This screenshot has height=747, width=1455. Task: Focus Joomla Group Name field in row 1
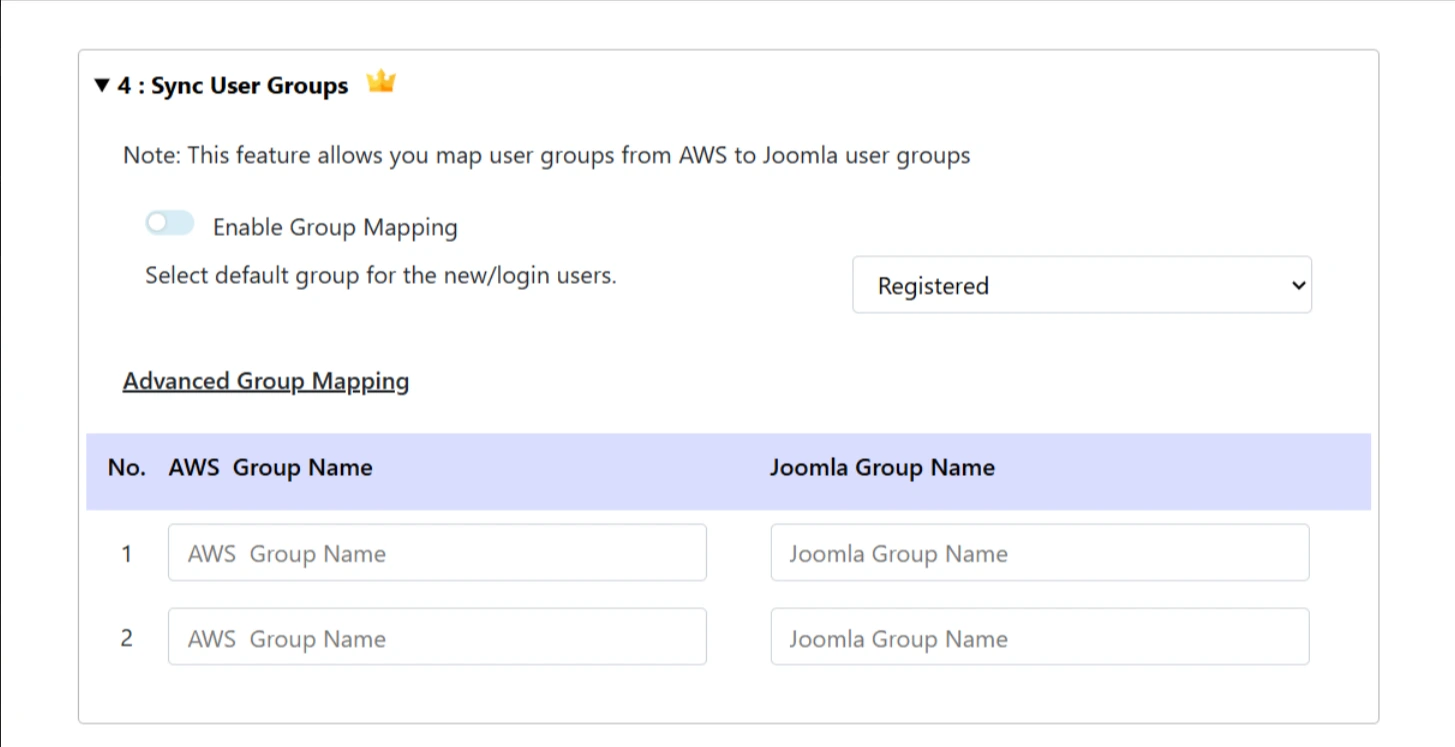(1040, 553)
